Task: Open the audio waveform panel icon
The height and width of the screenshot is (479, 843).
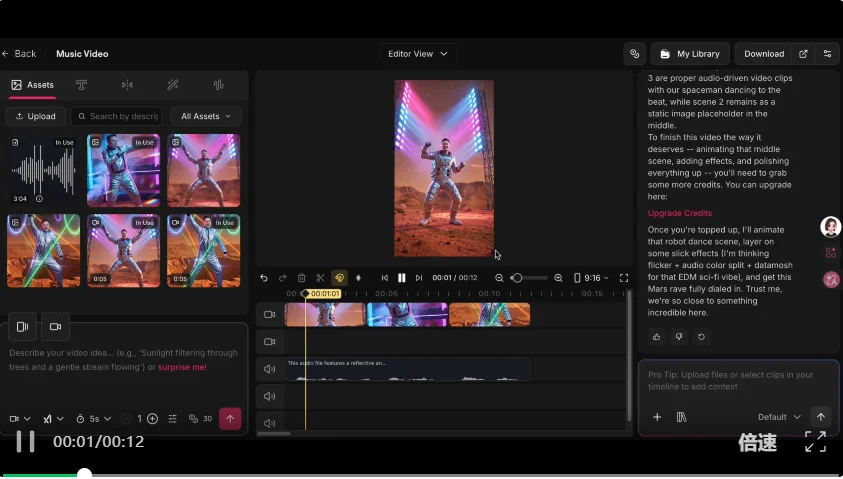Action: coord(219,85)
